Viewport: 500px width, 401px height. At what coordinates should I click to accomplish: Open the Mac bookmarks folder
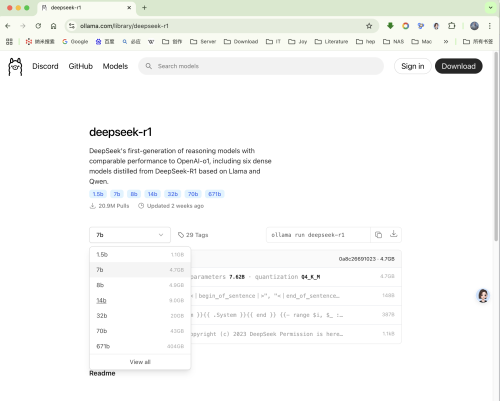point(422,42)
